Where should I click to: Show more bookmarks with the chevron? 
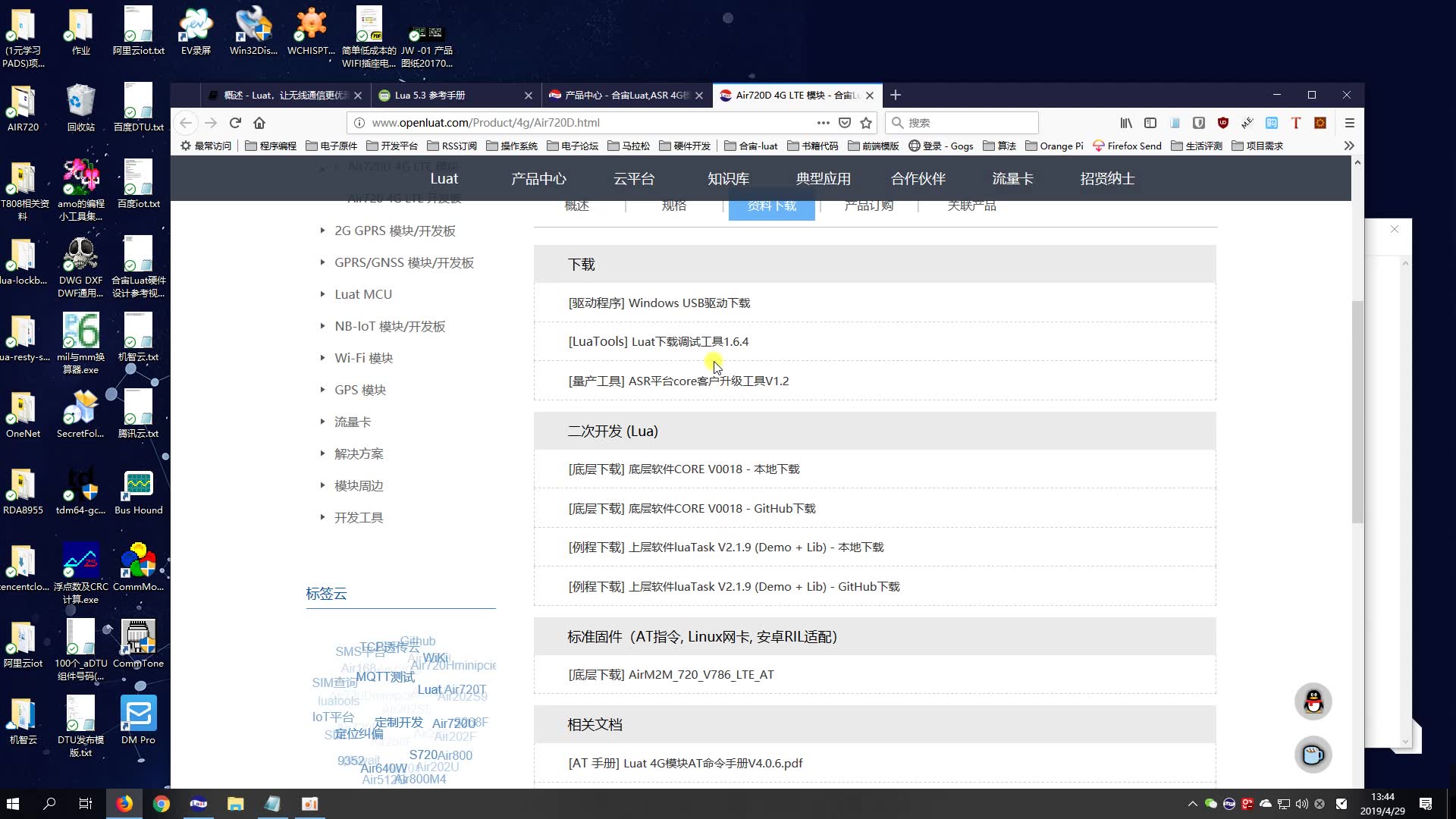1348,146
